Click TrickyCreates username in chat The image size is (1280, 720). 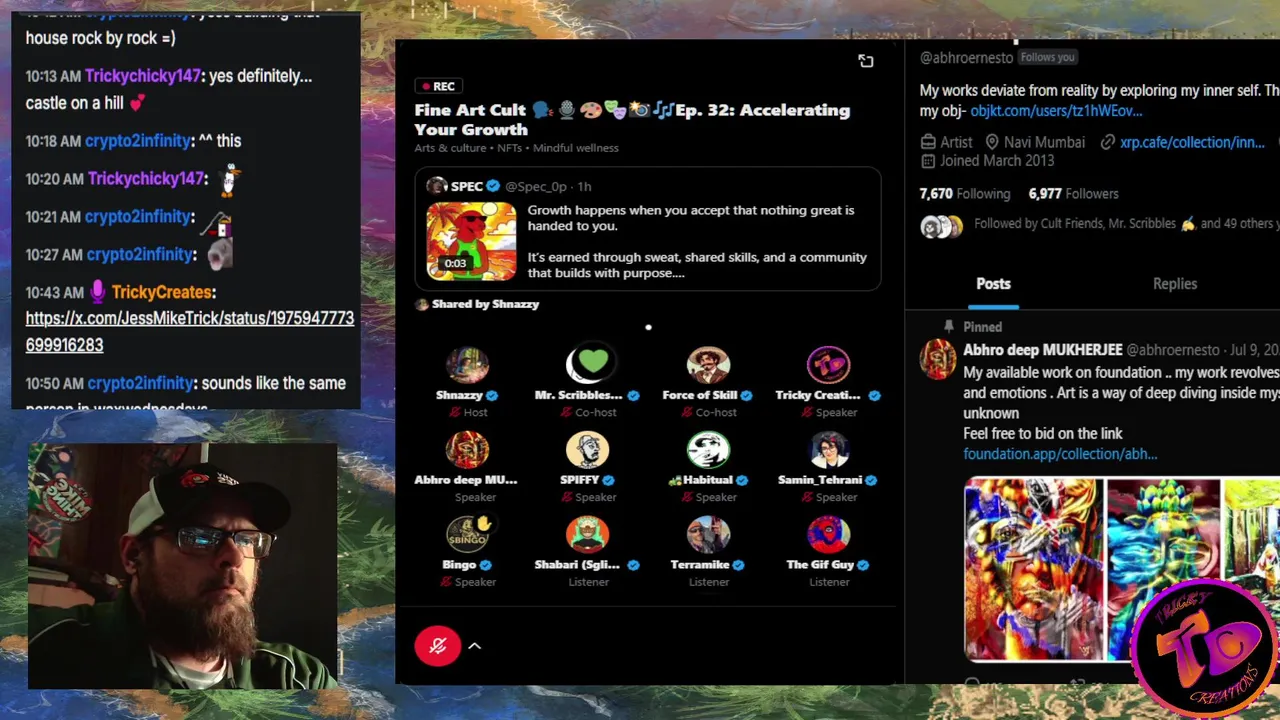pos(162,292)
